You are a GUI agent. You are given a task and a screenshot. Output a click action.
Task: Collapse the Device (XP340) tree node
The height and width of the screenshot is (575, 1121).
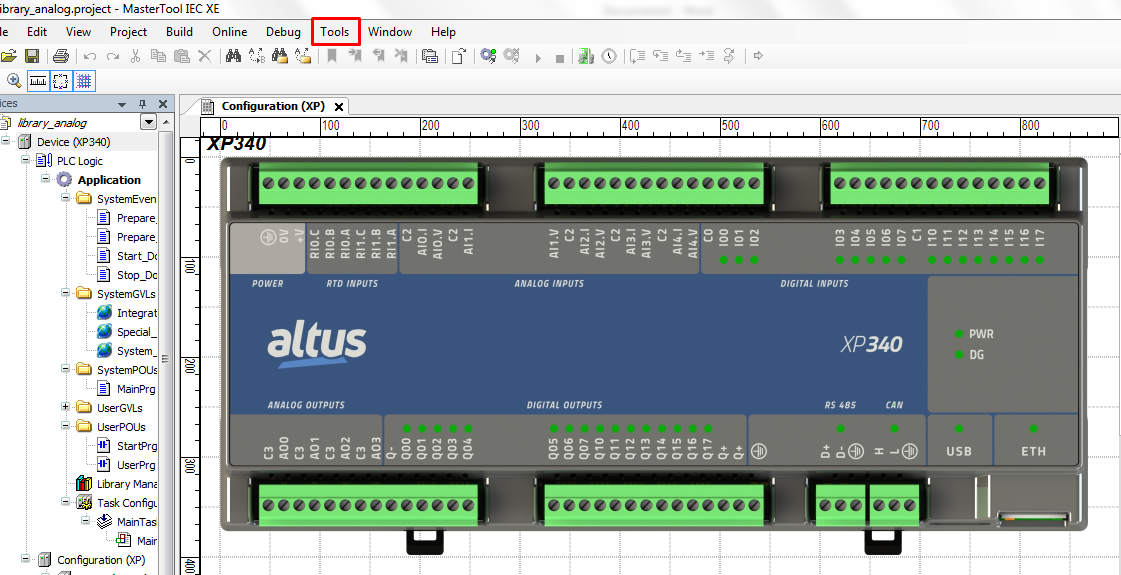(x=5, y=140)
